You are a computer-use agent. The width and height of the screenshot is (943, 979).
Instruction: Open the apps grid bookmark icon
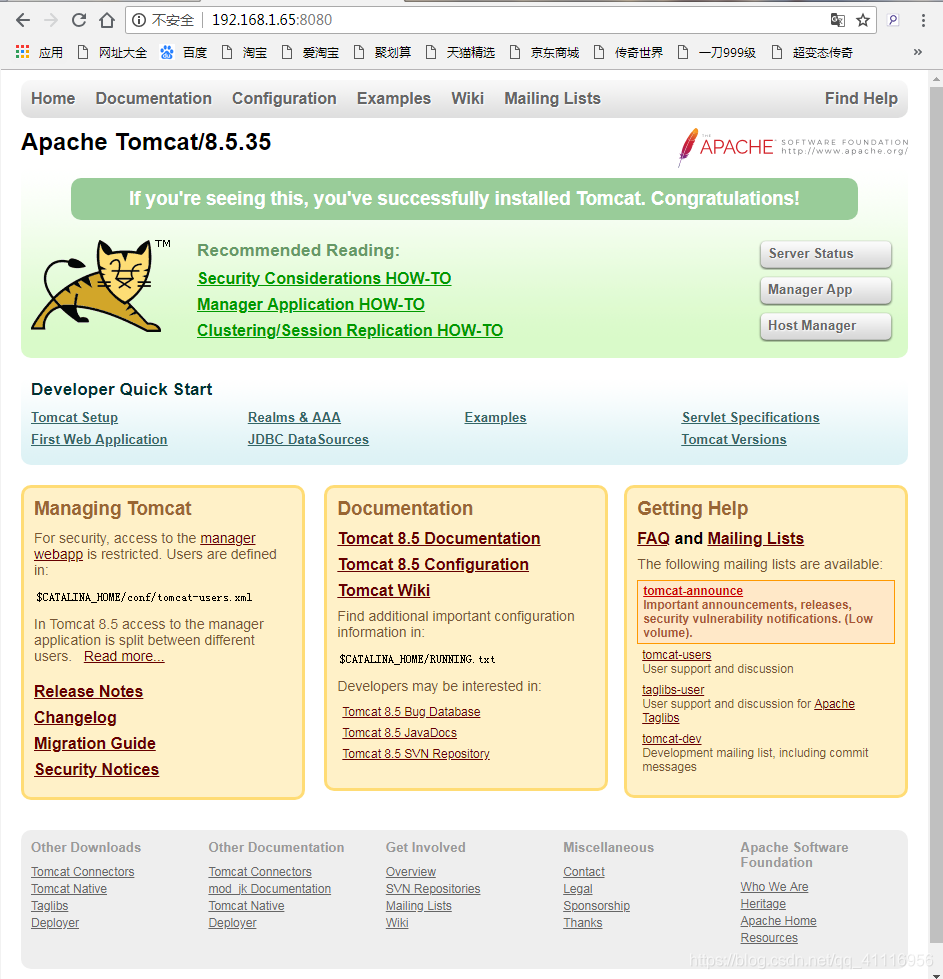(22, 52)
